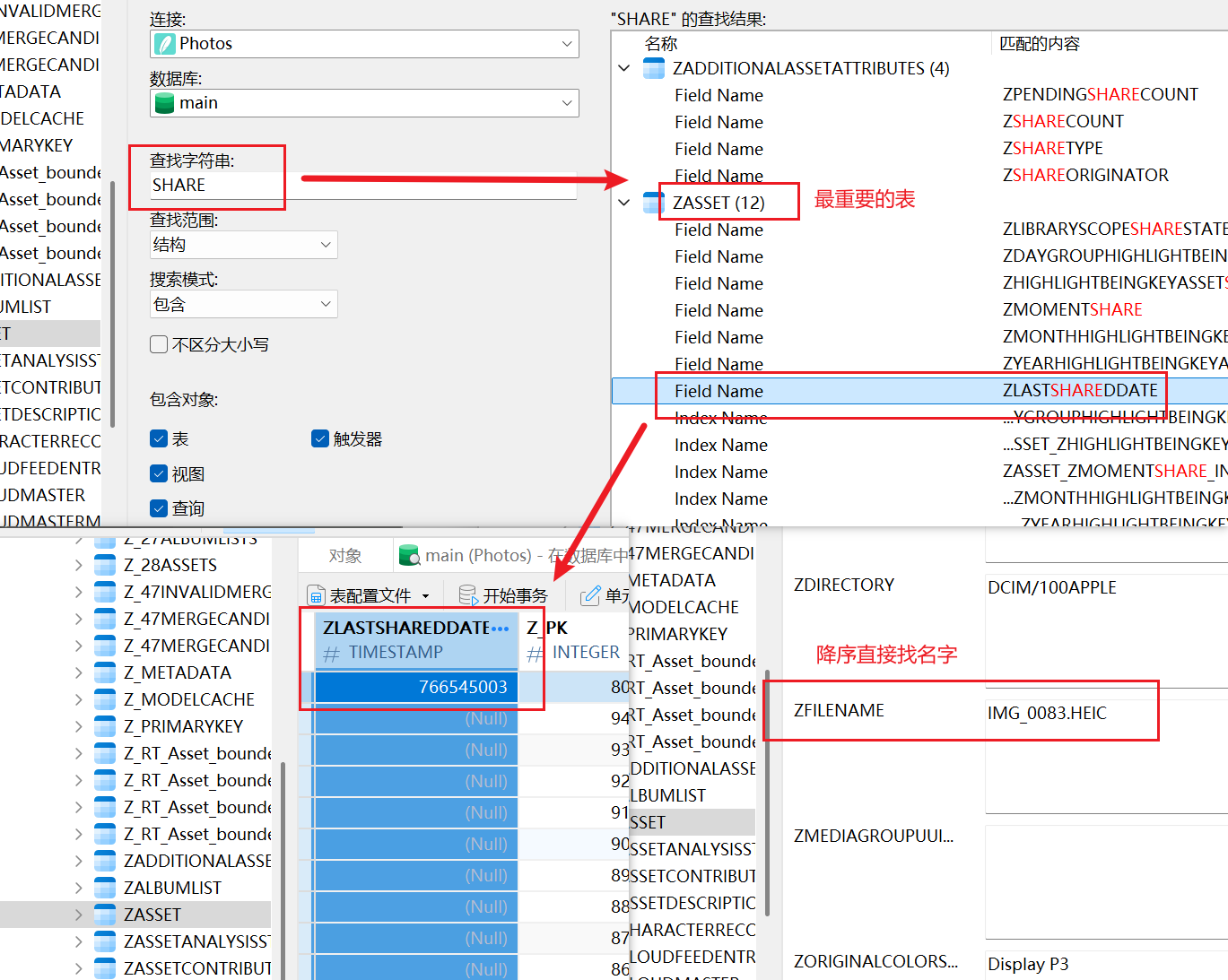Image resolution: width=1228 pixels, height=980 pixels.
Task: Select the ZLASTSHAREDDATE Field Name result row
Action: (897, 391)
